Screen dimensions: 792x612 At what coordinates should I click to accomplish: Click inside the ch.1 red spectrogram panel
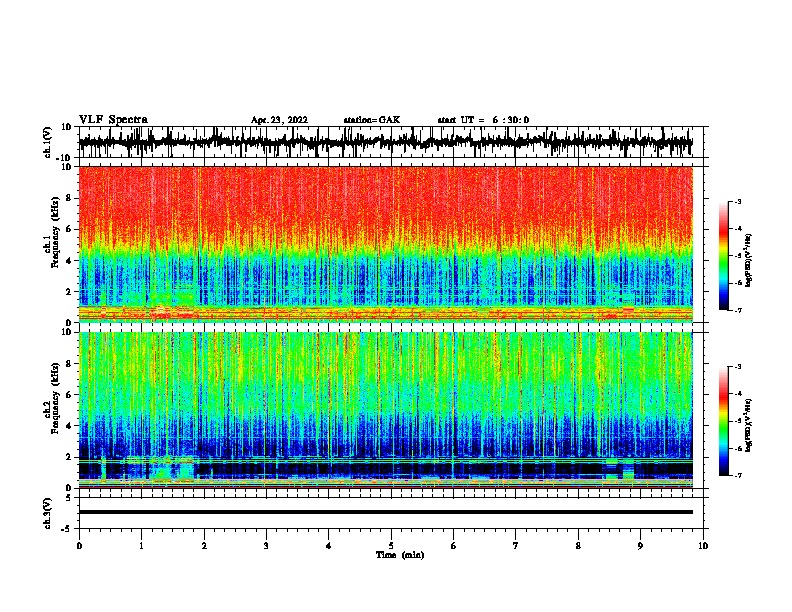(385, 244)
